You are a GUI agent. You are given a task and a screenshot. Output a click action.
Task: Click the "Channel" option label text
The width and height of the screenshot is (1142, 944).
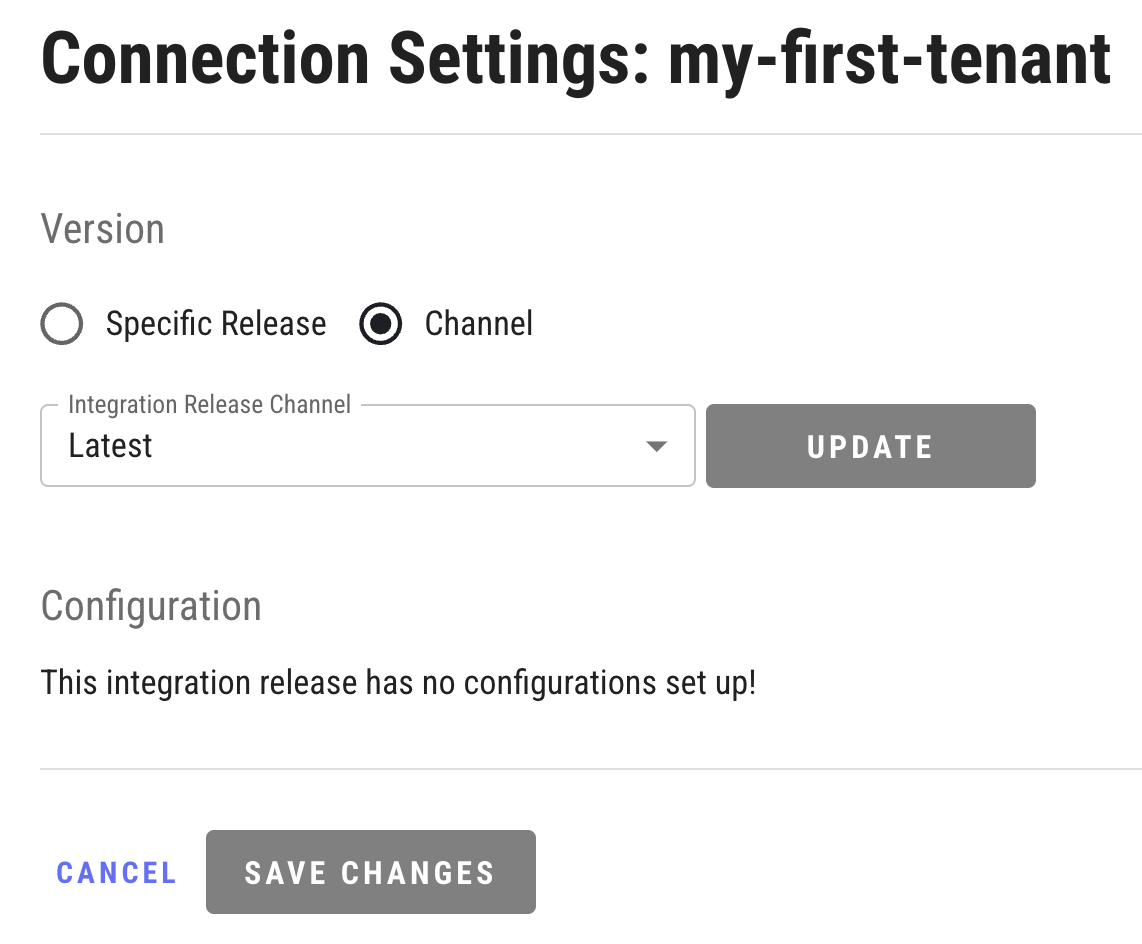(x=478, y=324)
